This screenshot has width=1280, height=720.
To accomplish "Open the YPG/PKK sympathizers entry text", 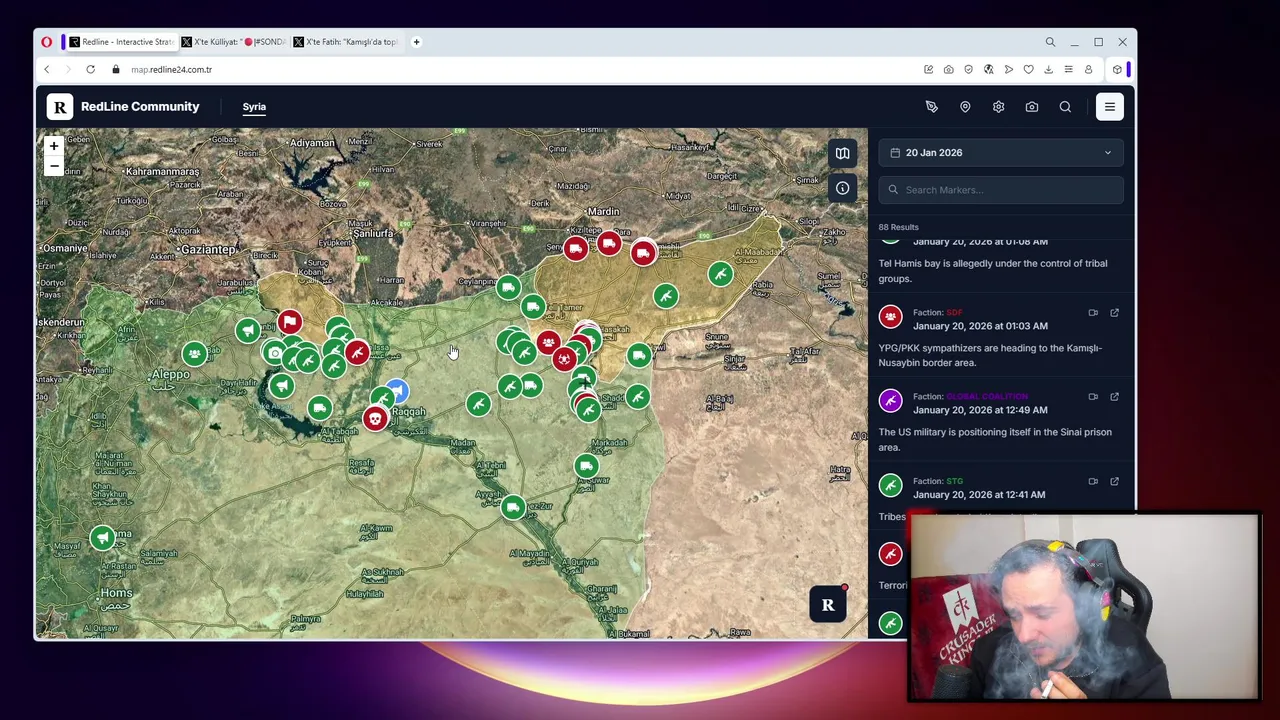I will (x=990, y=355).
